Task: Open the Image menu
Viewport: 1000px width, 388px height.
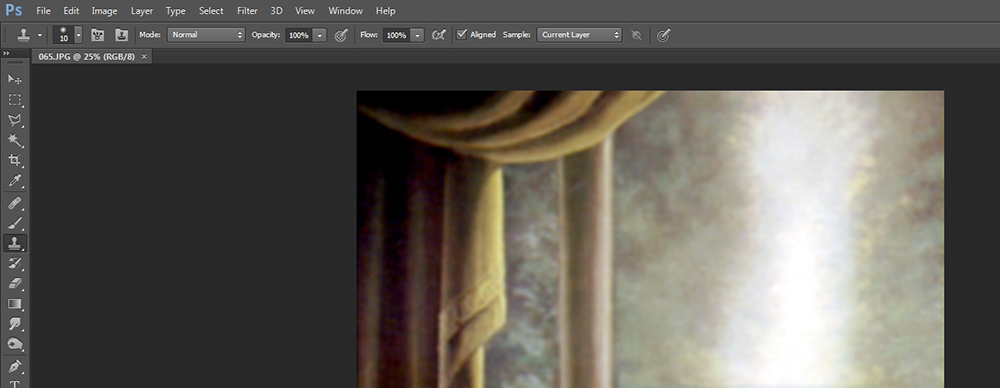Action: coord(105,11)
